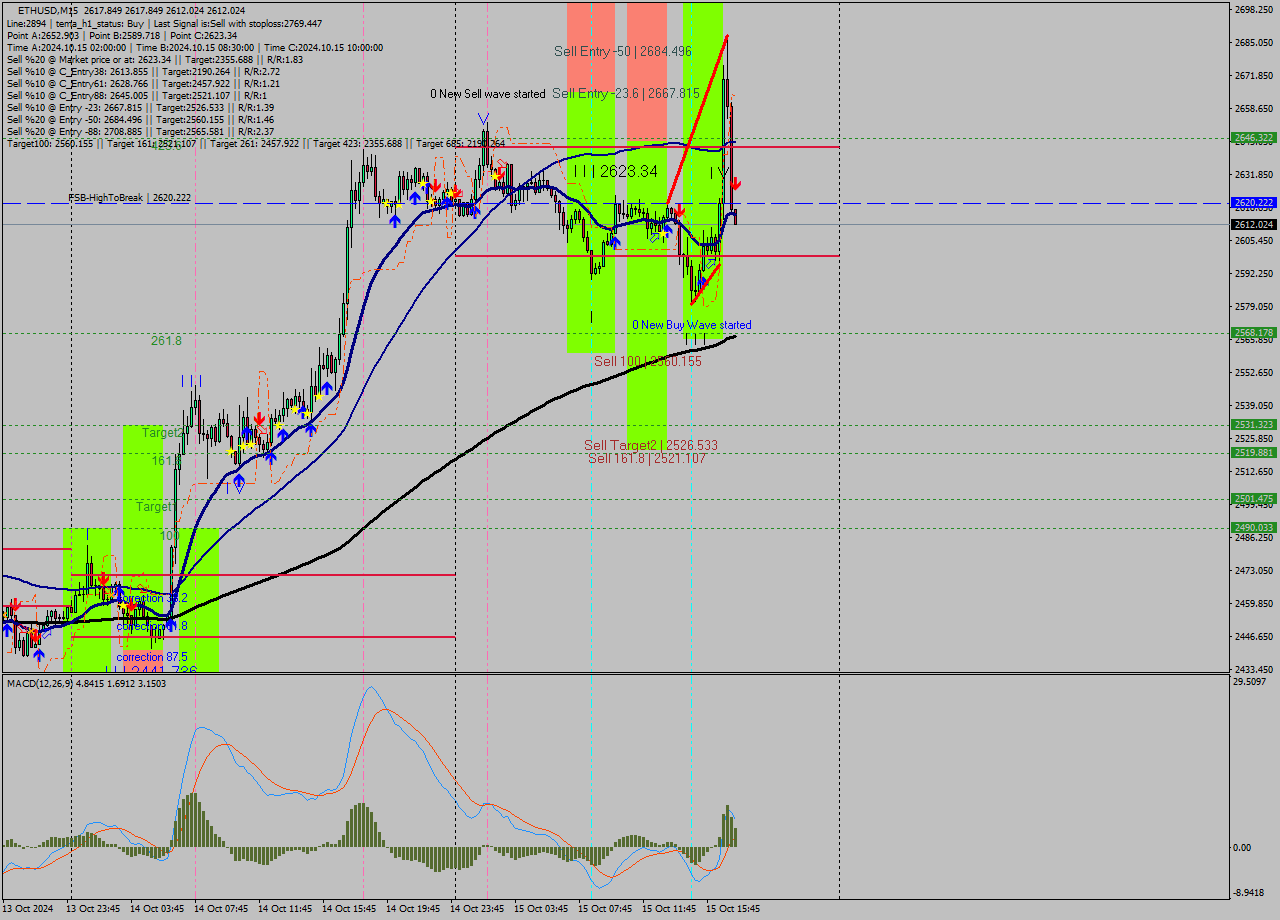
Task: Click the 'FSB-HighToBreak | 2620.222' label
Action: tap(129, 198)
